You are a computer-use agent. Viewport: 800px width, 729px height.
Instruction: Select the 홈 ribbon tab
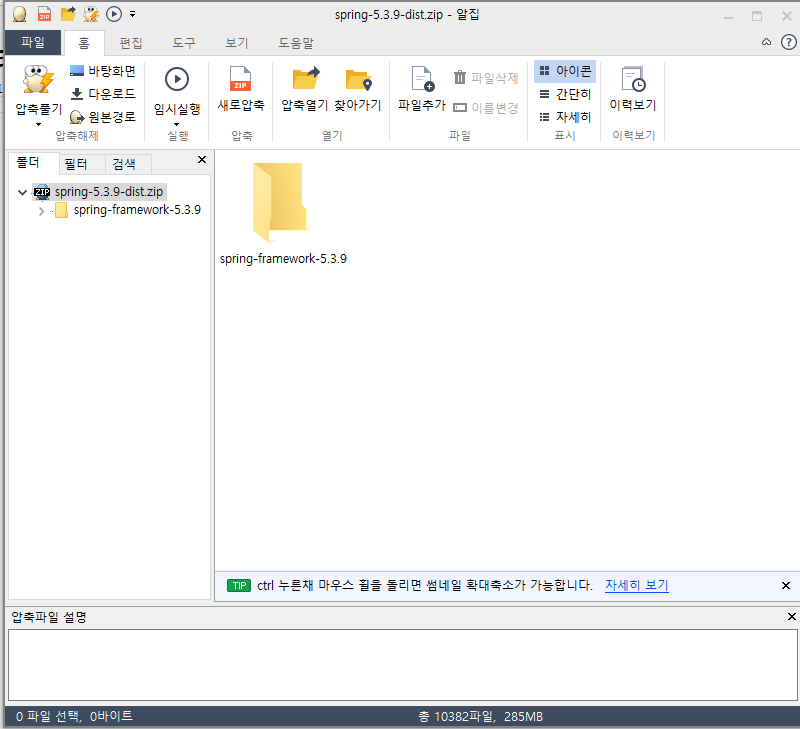tap(84, 43)
